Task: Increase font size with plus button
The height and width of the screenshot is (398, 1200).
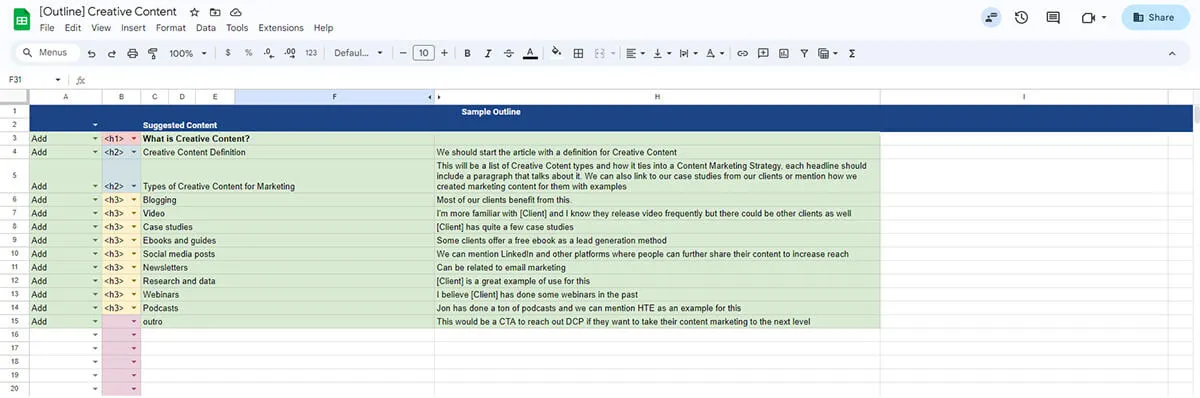Action: click(444, 53)
